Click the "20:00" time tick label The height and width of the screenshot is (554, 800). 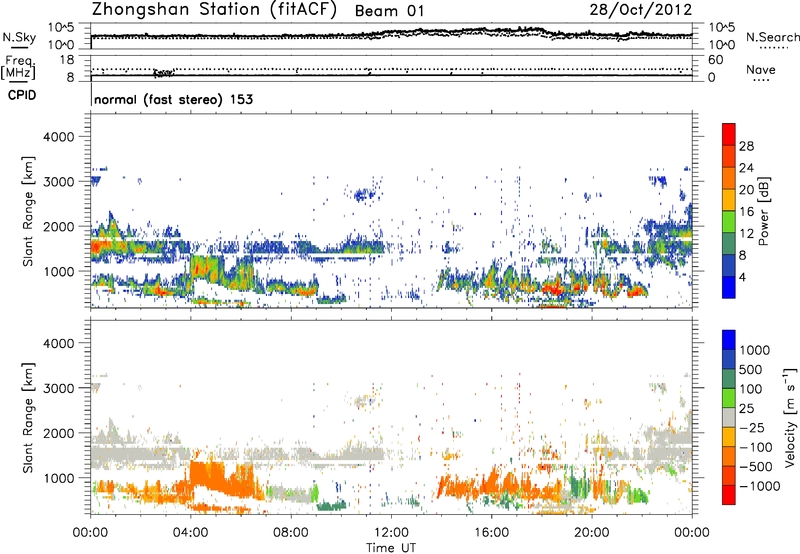pos(592,533)
